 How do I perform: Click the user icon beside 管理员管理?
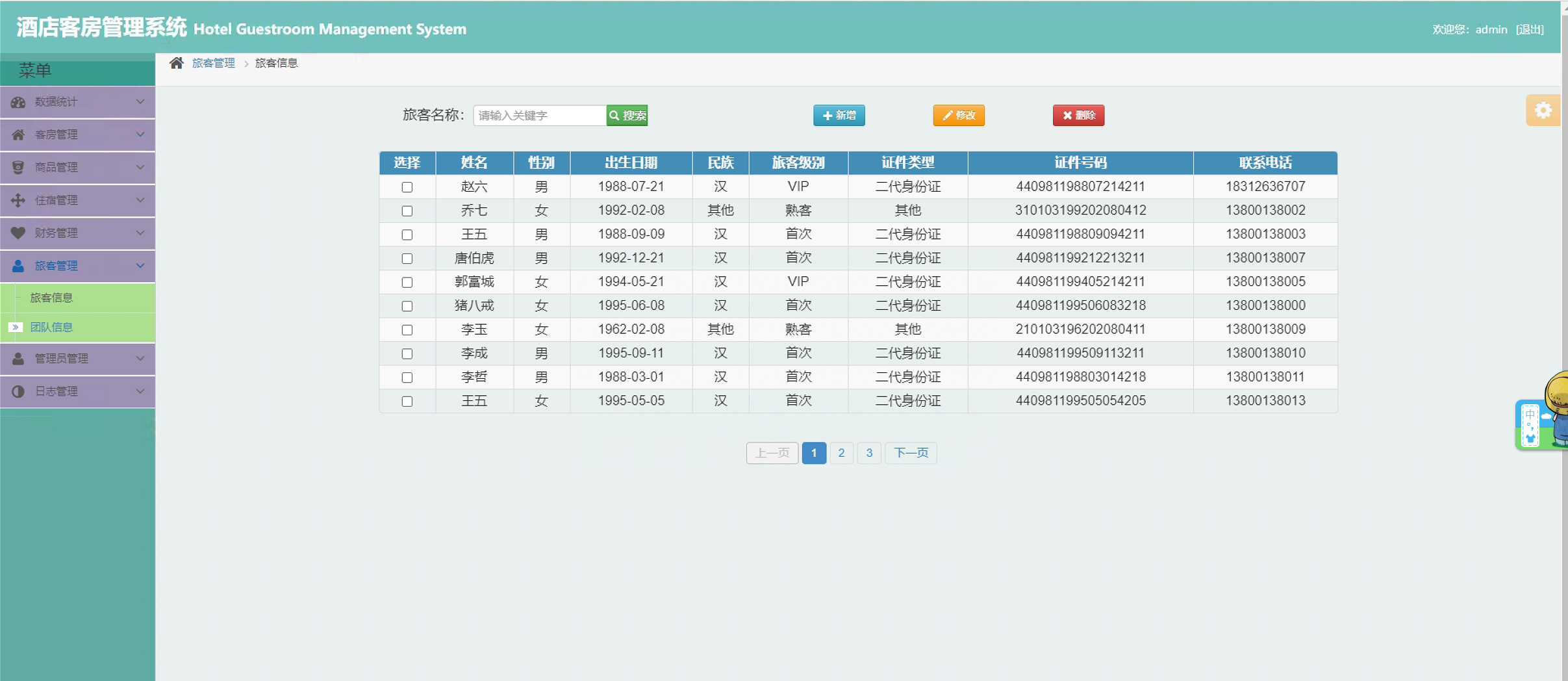tap(18, 359)
